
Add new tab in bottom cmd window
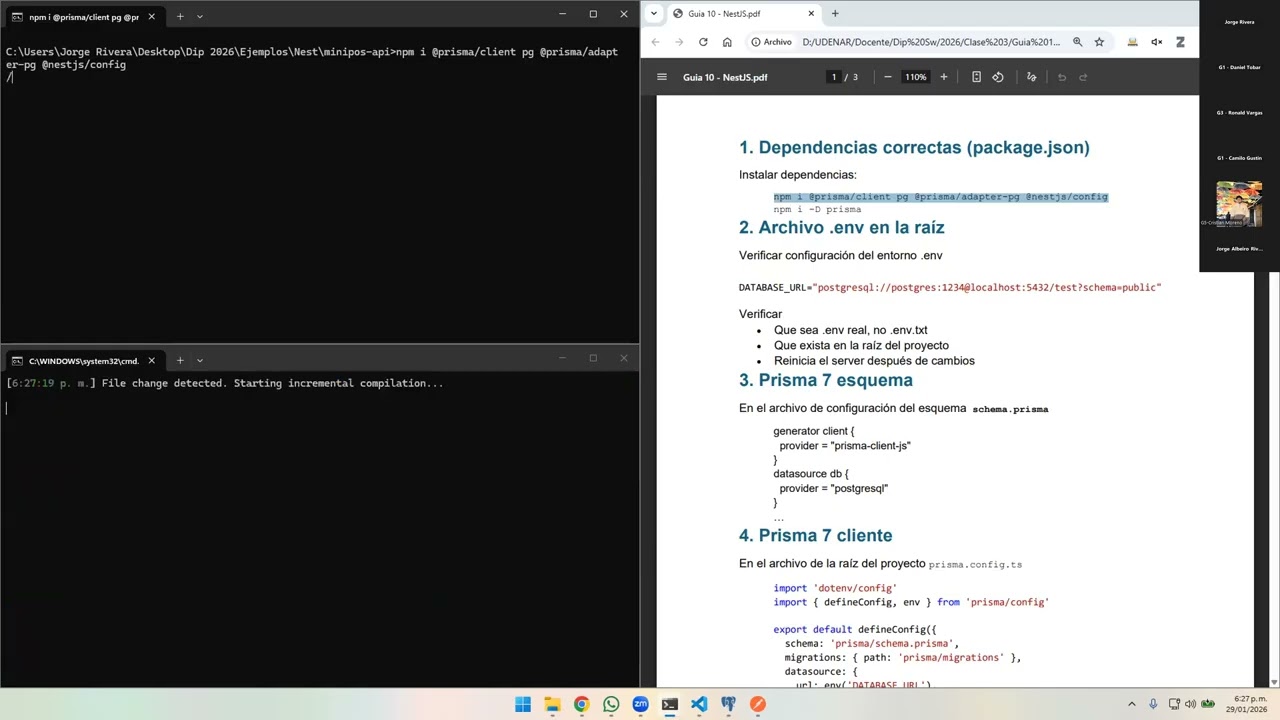(x=180, y=360)
